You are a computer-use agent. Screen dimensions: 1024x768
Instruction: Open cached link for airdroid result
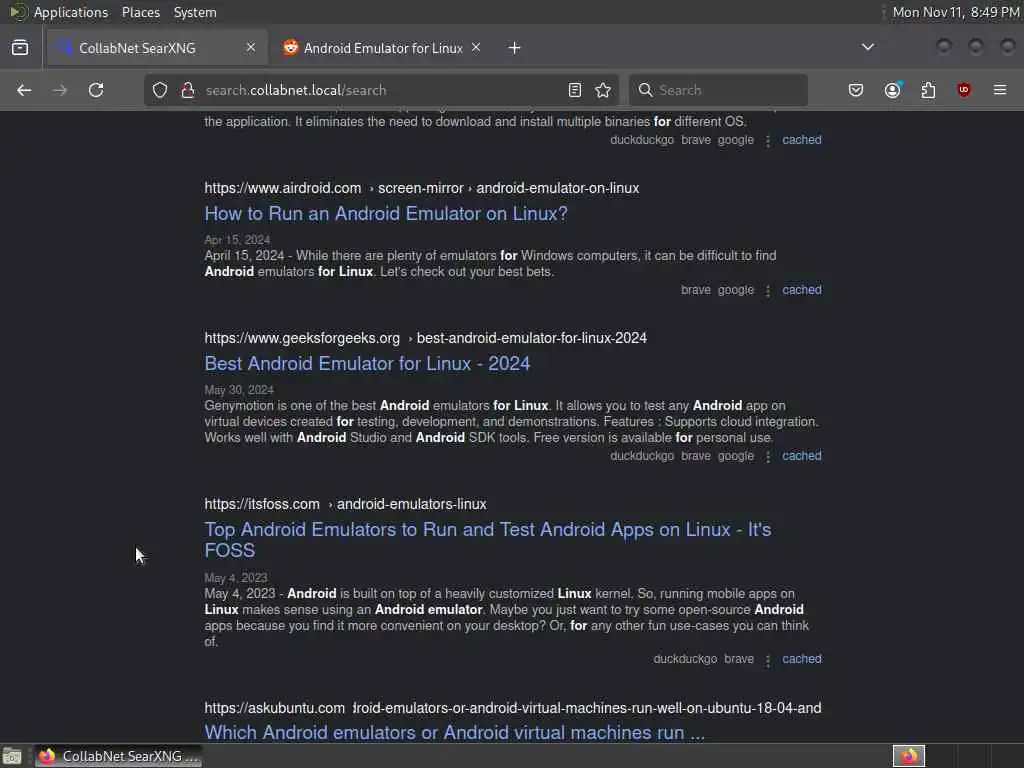801,290
